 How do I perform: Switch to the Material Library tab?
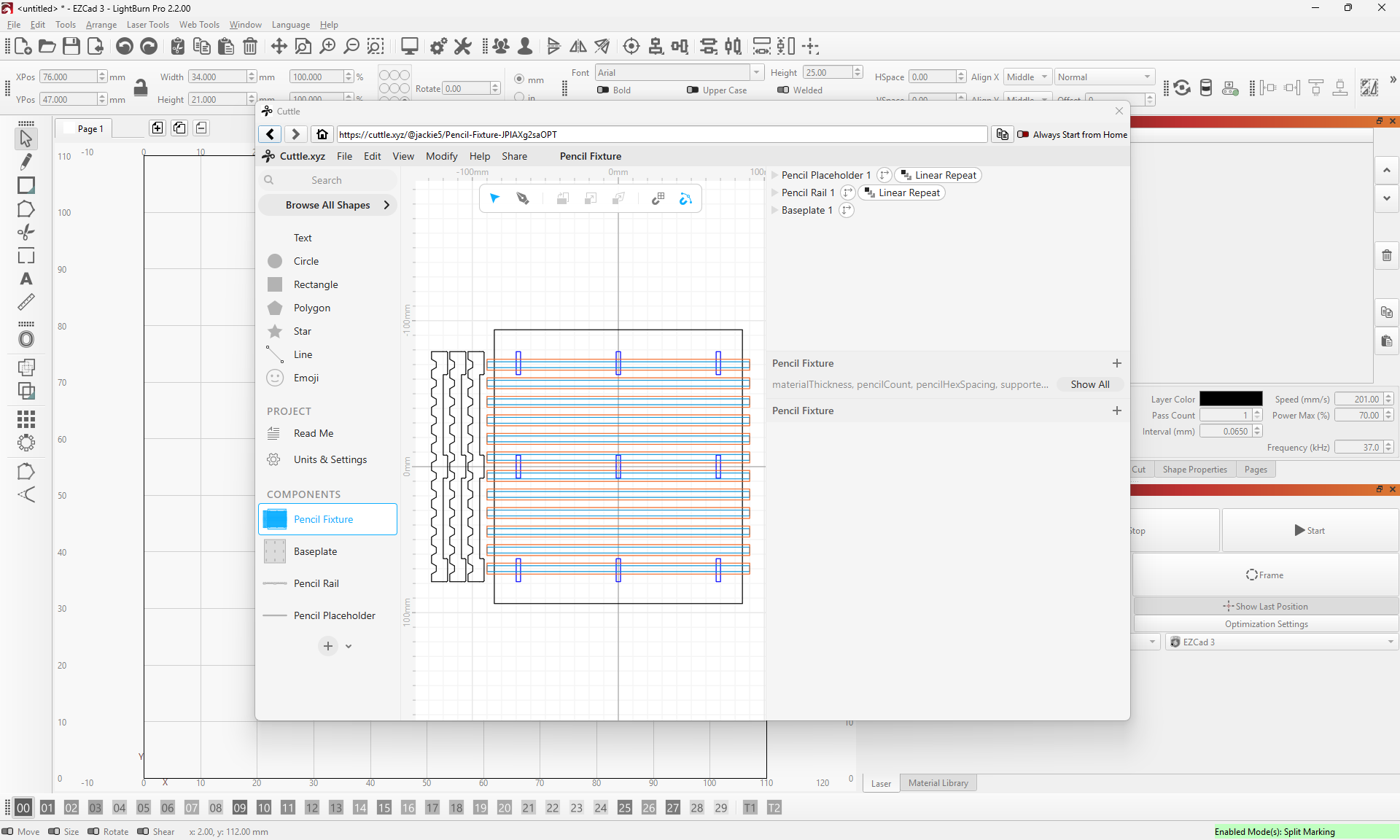(x=938, y=783)
